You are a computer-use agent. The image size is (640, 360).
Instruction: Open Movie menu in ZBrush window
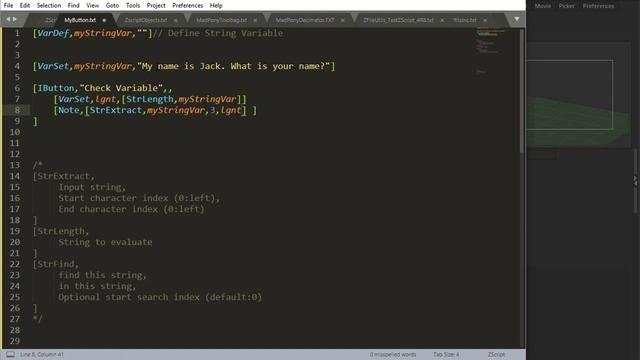(x=542, y=6)
